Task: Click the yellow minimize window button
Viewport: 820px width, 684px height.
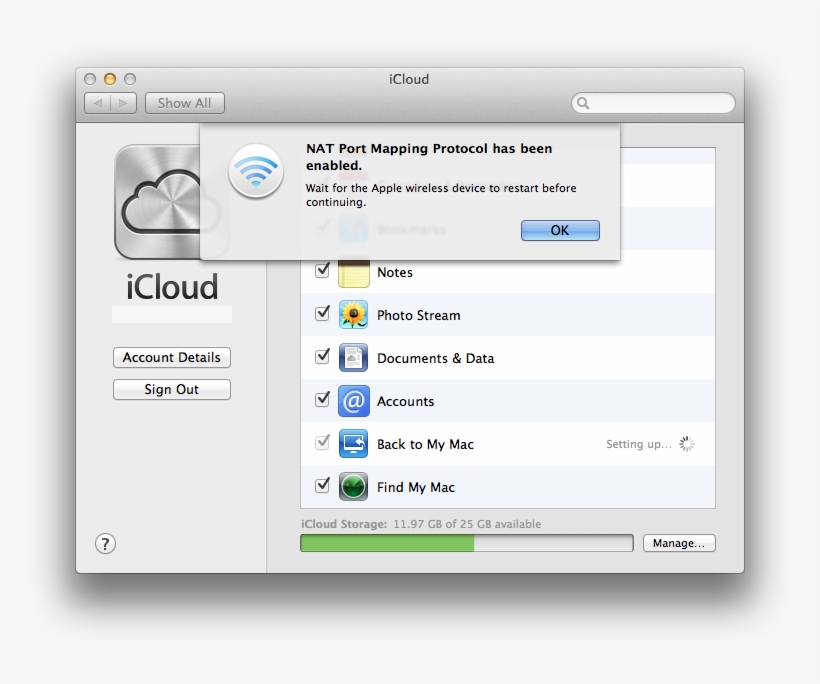Action: click(110, 79)
